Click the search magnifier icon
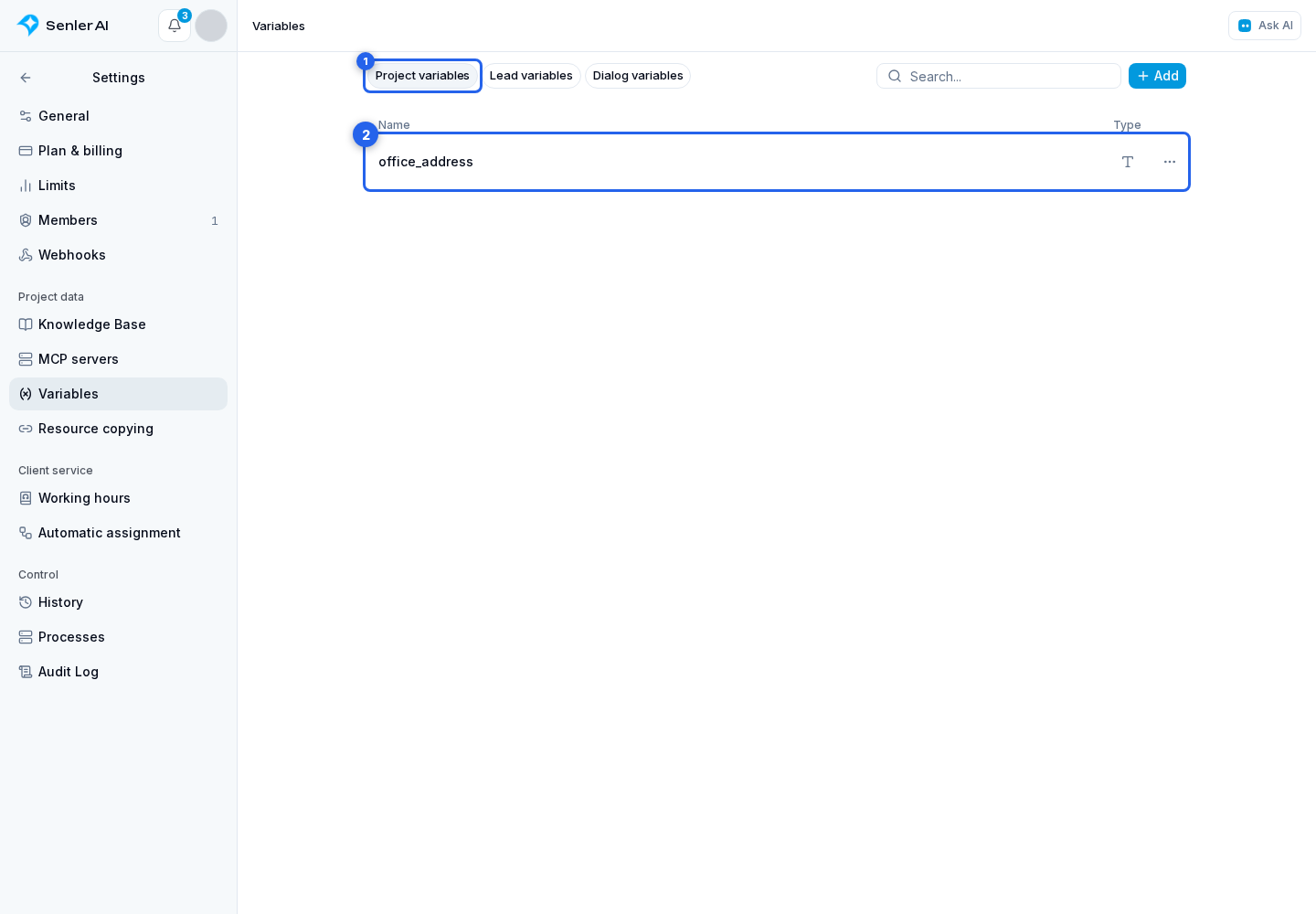1316x914 pixels. pyautogui.click(x=895, y=76)
